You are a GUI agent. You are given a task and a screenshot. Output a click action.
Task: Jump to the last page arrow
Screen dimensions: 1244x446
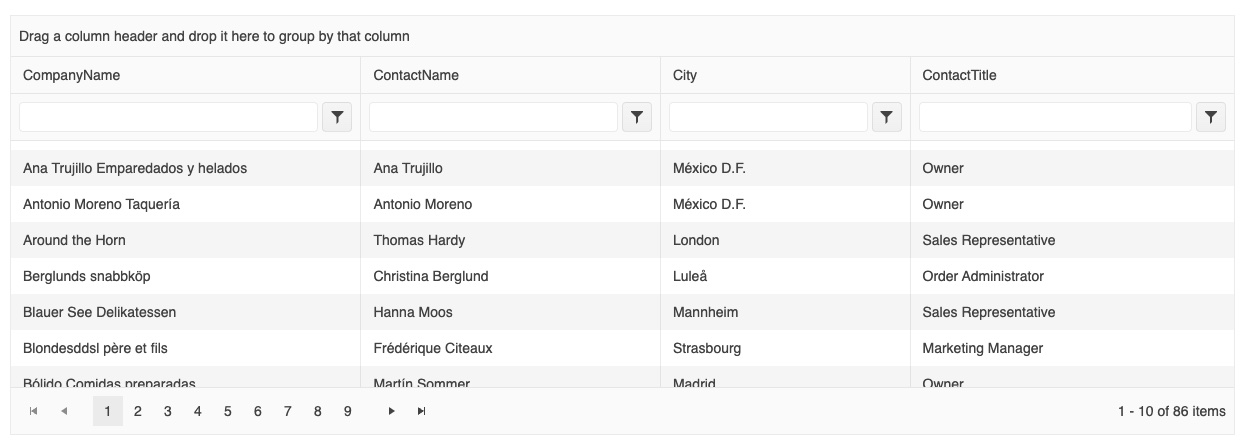click(x=422, y=411)
